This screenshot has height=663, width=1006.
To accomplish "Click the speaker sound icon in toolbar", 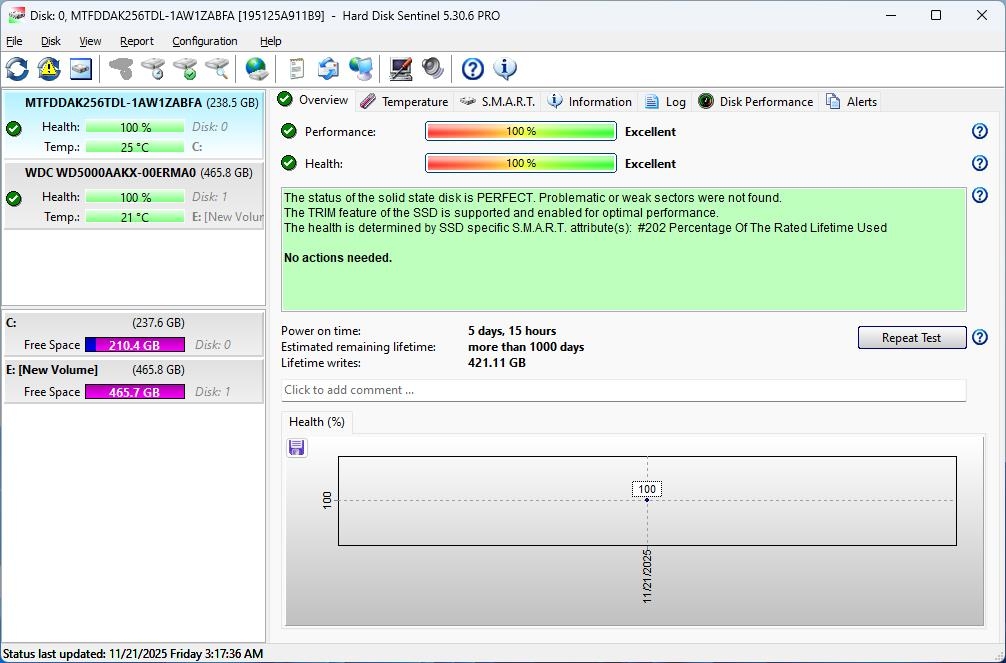I will click(432, 69).
